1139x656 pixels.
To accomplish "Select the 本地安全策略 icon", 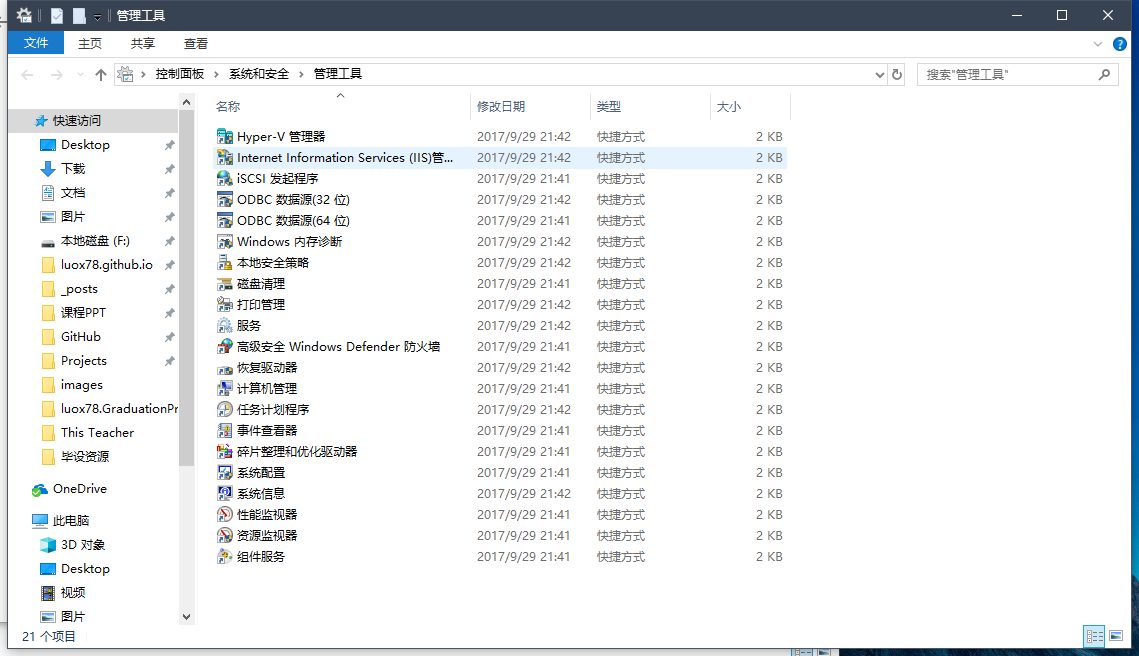I will pos(224,263).
